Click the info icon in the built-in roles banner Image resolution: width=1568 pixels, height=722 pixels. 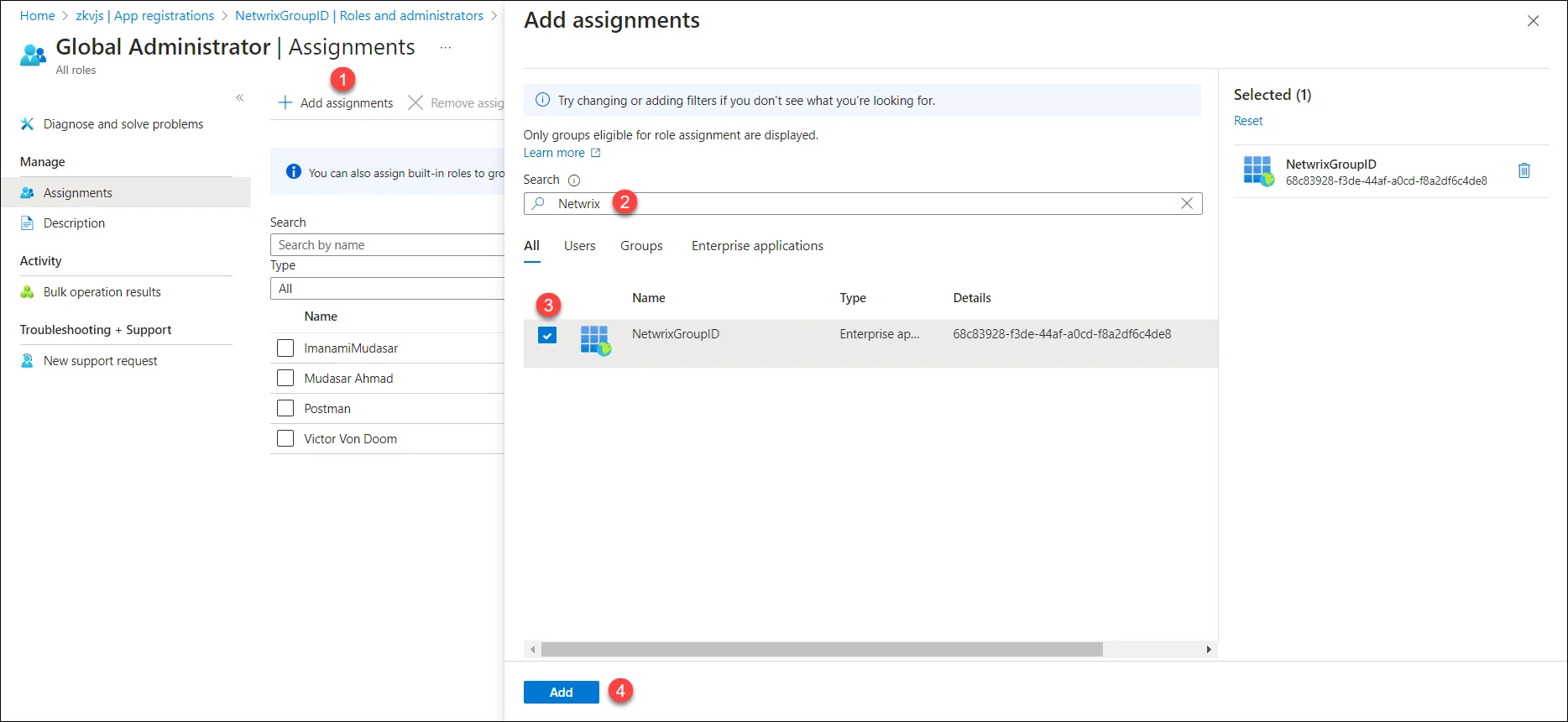(x=293, y=172)
